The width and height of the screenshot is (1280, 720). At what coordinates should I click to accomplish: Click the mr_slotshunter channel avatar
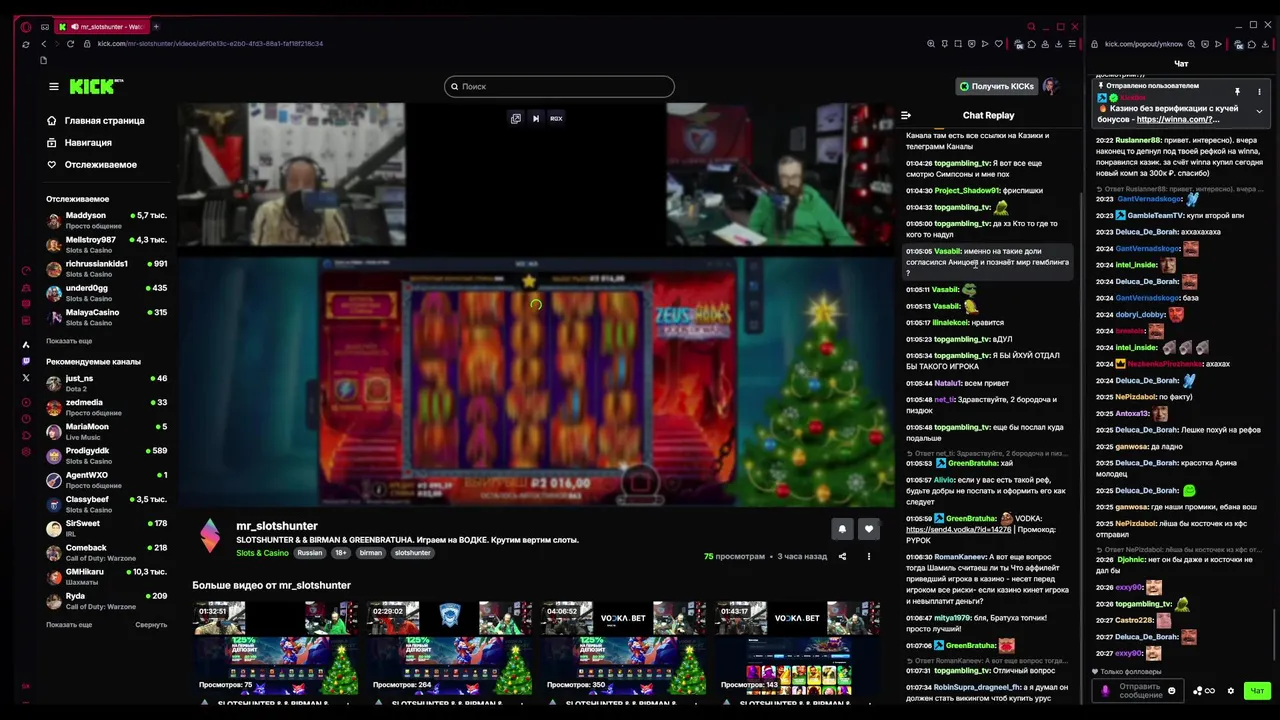[x=209, y=535]
